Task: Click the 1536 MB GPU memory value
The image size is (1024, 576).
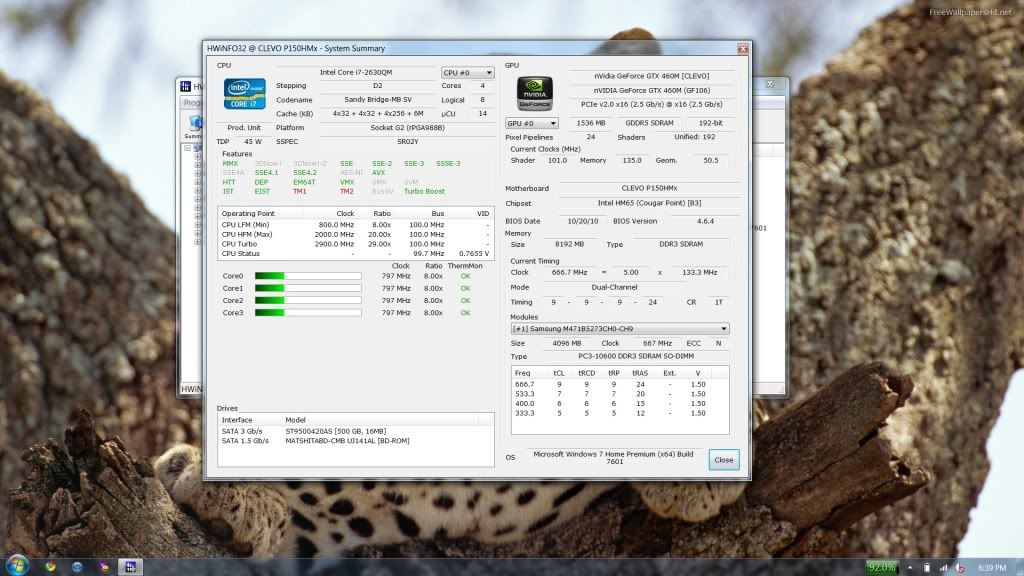Action: pyautogui.click(x=591, y=123)
